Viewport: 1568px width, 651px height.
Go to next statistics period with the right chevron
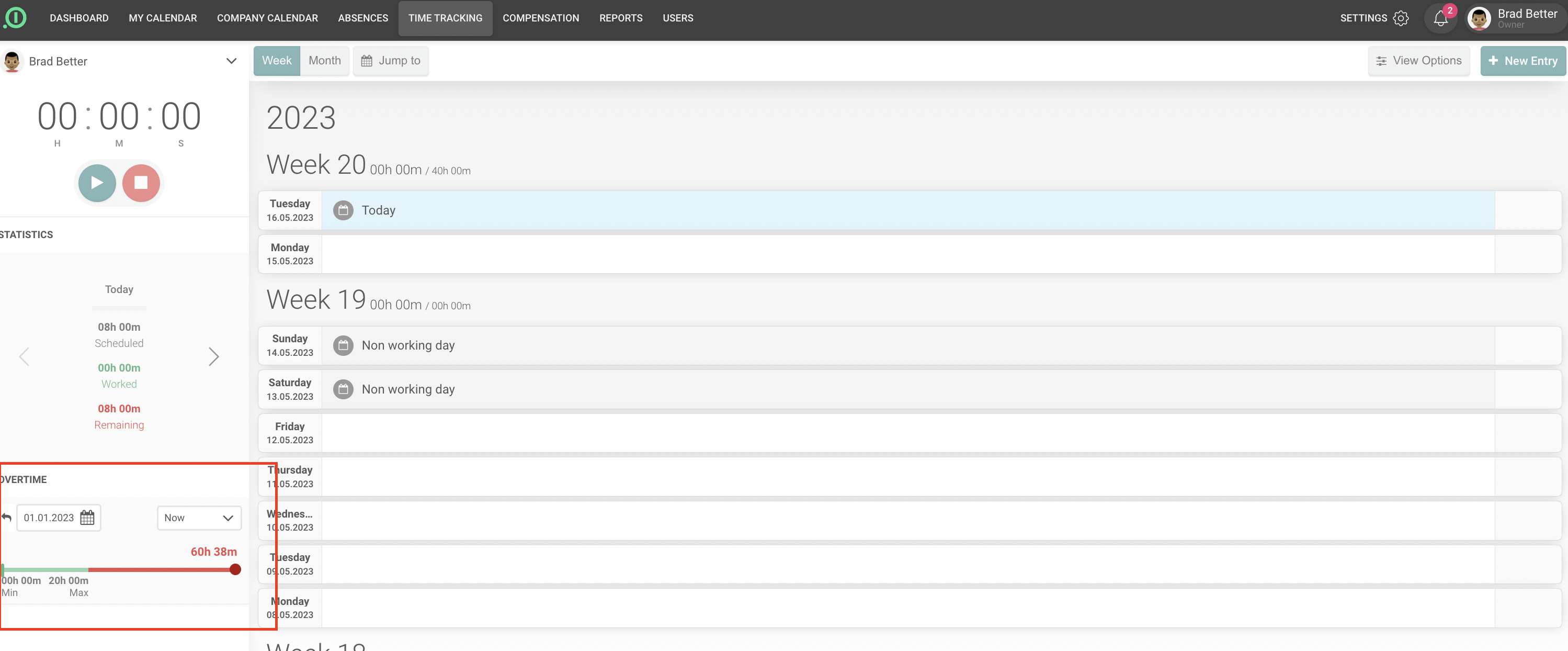coord(213,356)
